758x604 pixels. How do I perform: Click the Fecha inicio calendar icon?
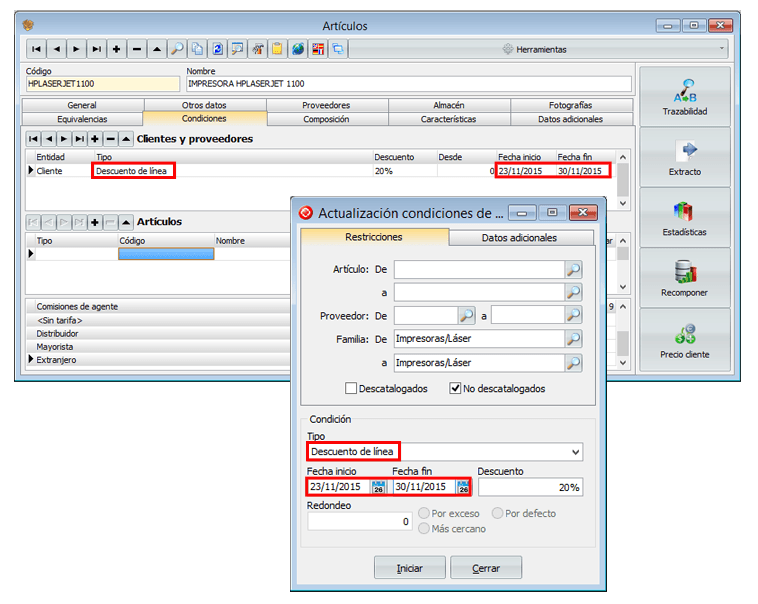(378, 487)
